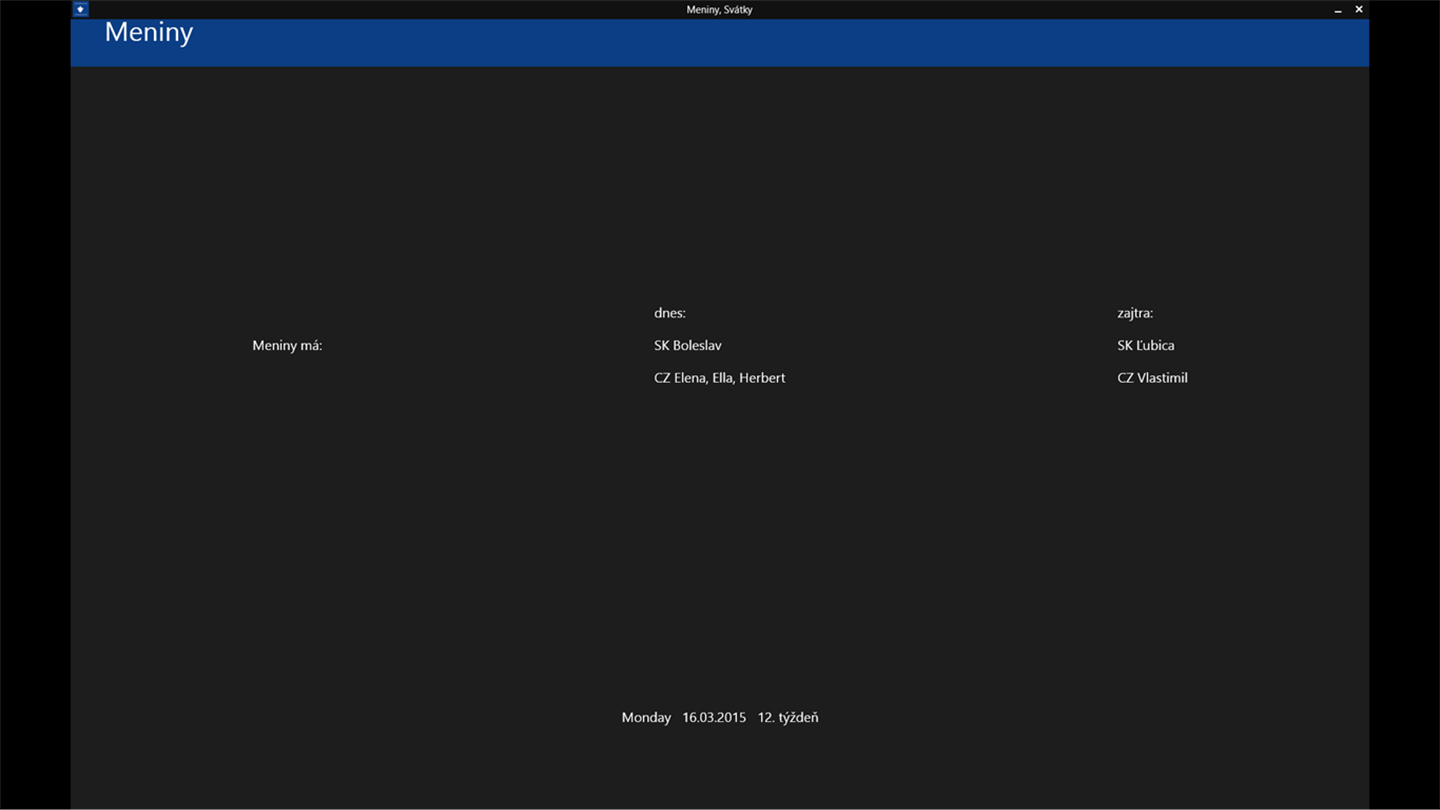Minimize the Meniny, Svátky window
Screen dimensions: 1440x810
[1338, 9]
